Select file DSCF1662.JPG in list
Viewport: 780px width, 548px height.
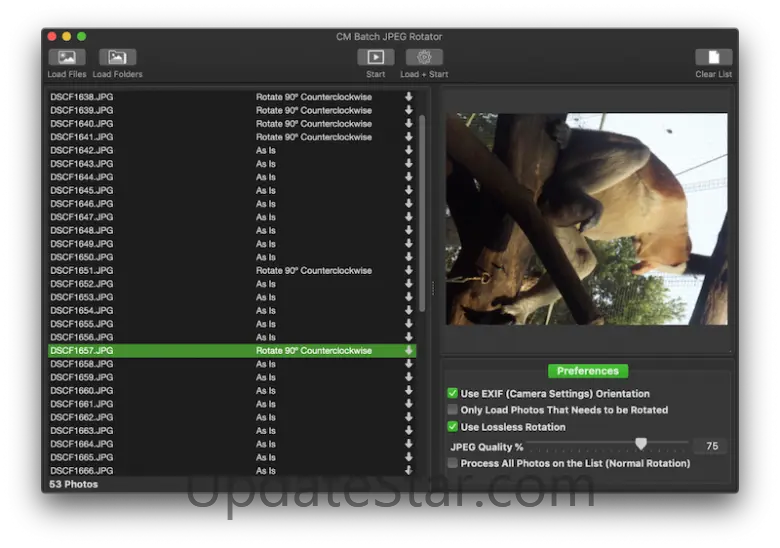[x=232, y=417]
